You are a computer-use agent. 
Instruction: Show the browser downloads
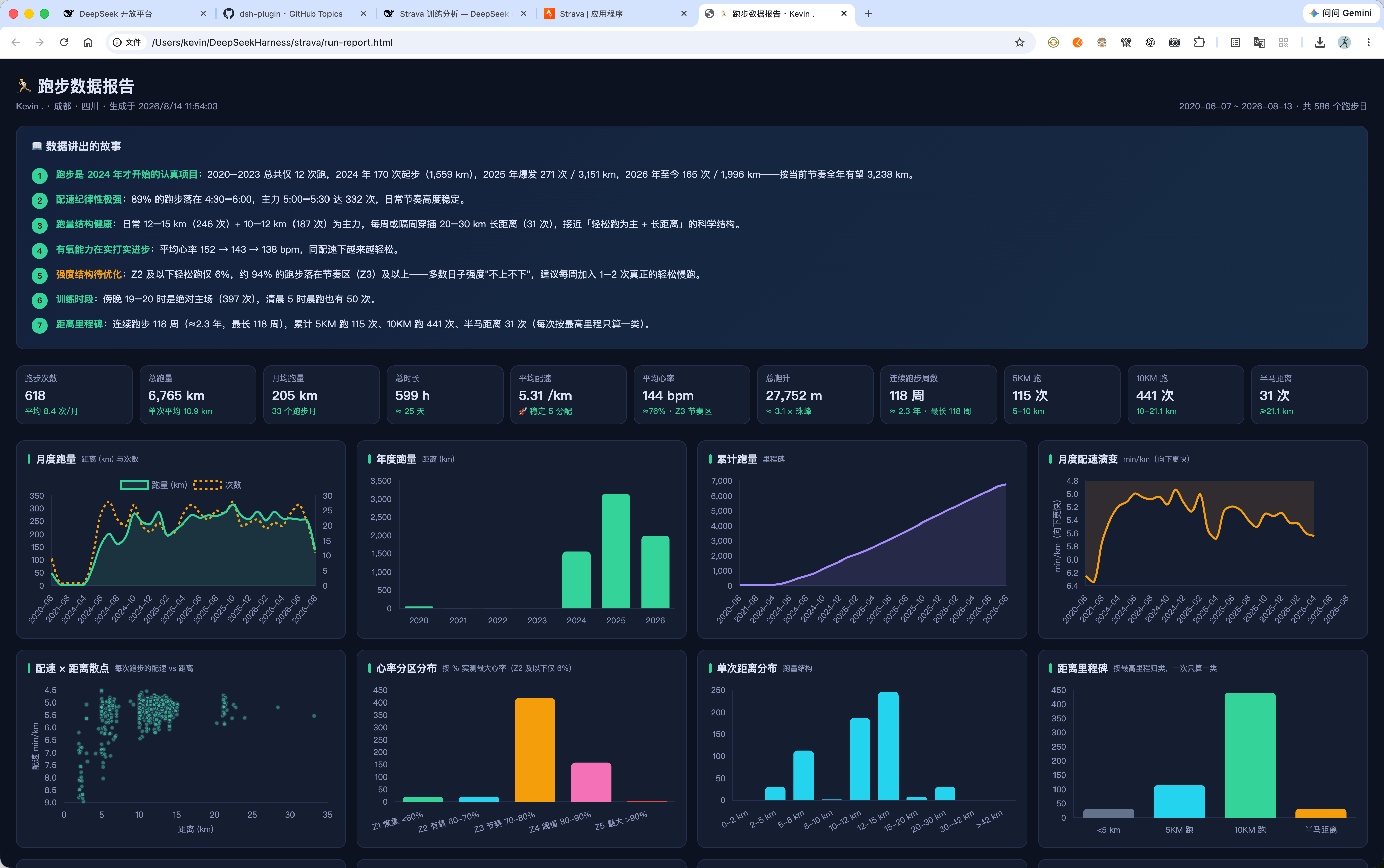1320,42
